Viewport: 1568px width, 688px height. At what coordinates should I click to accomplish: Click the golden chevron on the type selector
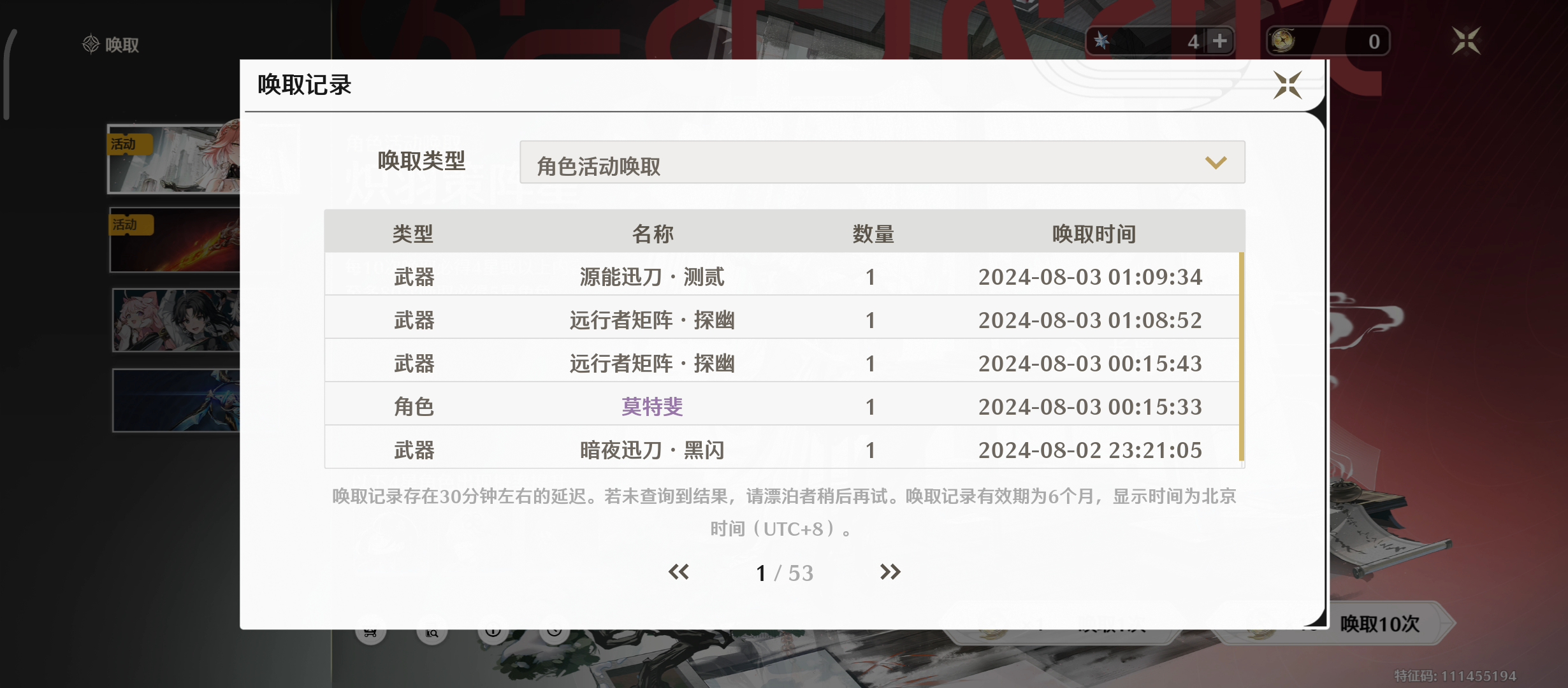[1216, 163]
